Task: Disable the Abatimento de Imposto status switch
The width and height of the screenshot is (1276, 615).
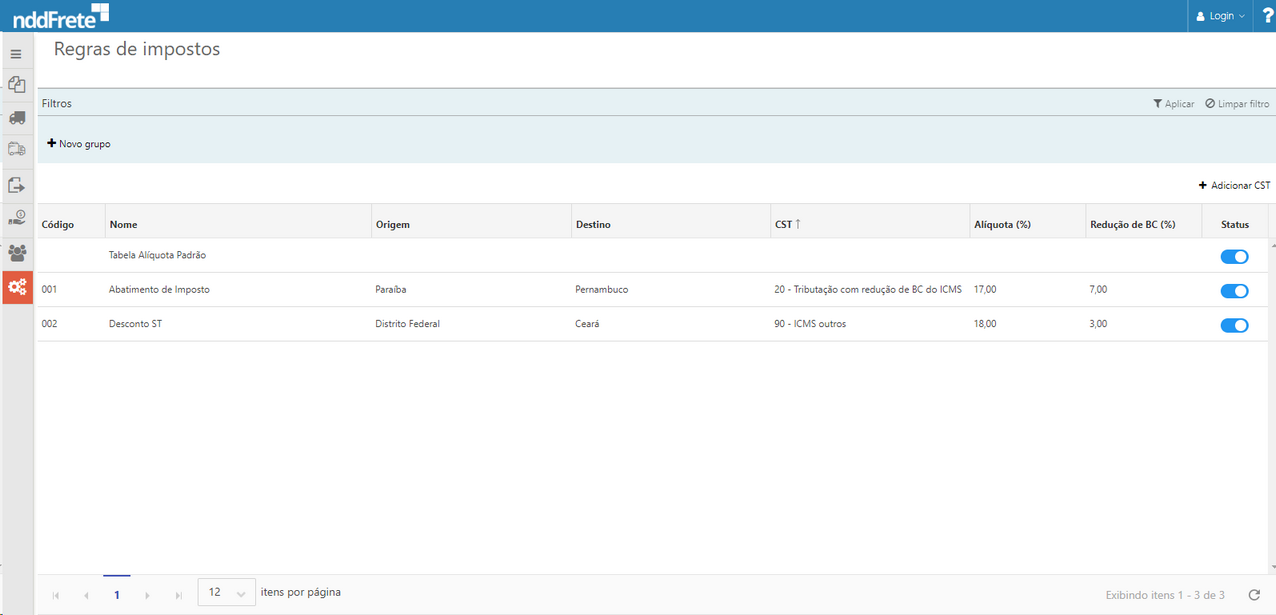Action: coord(1234,291)
